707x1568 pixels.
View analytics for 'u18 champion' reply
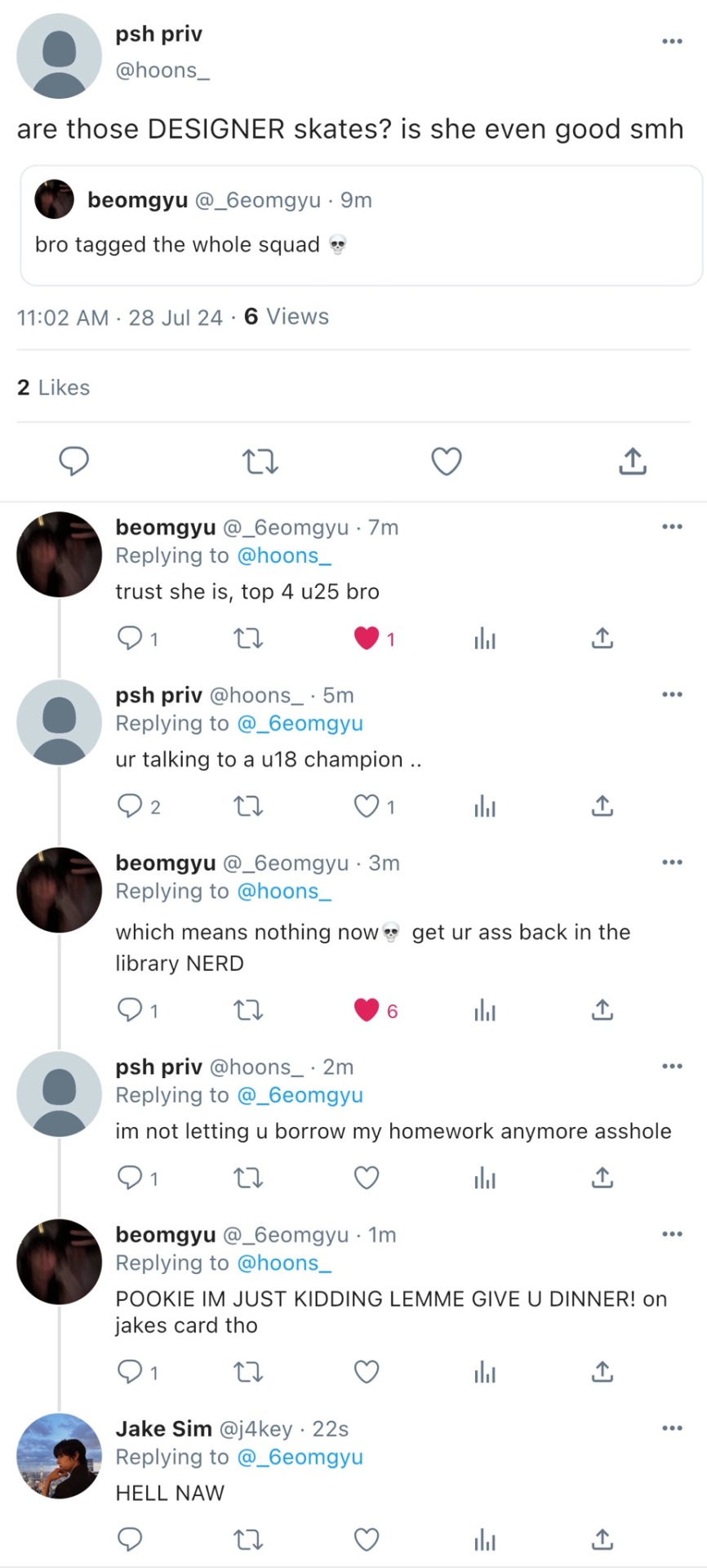coord(485,807)
